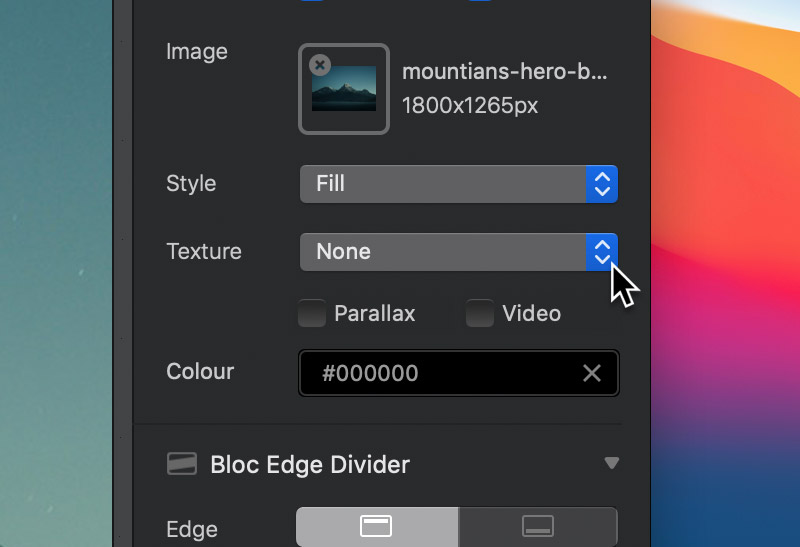
Task: Click the Bloc Edge Divider header title
Action: (310, 464)
